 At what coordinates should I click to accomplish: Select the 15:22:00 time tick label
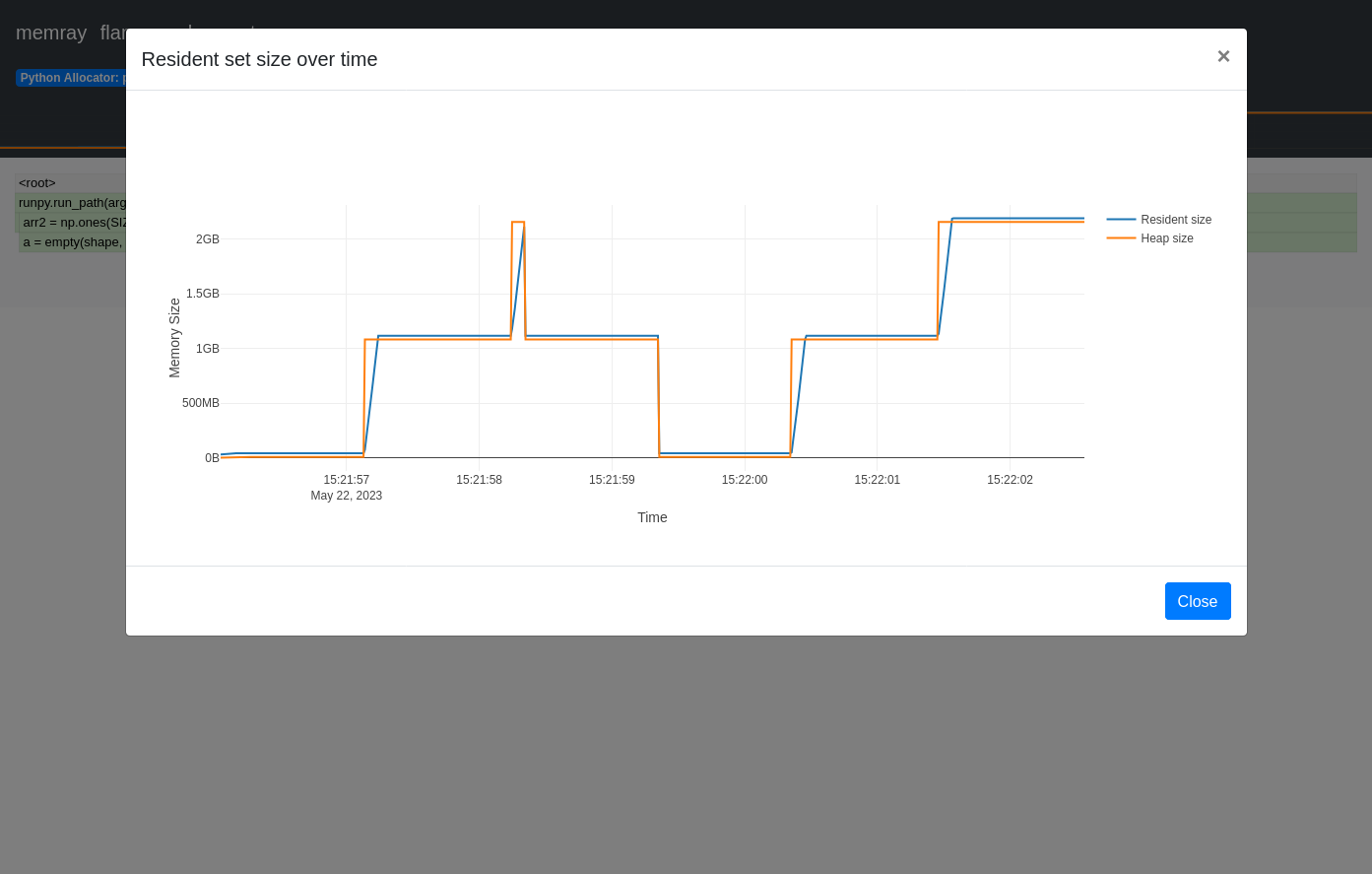[744, 480]
